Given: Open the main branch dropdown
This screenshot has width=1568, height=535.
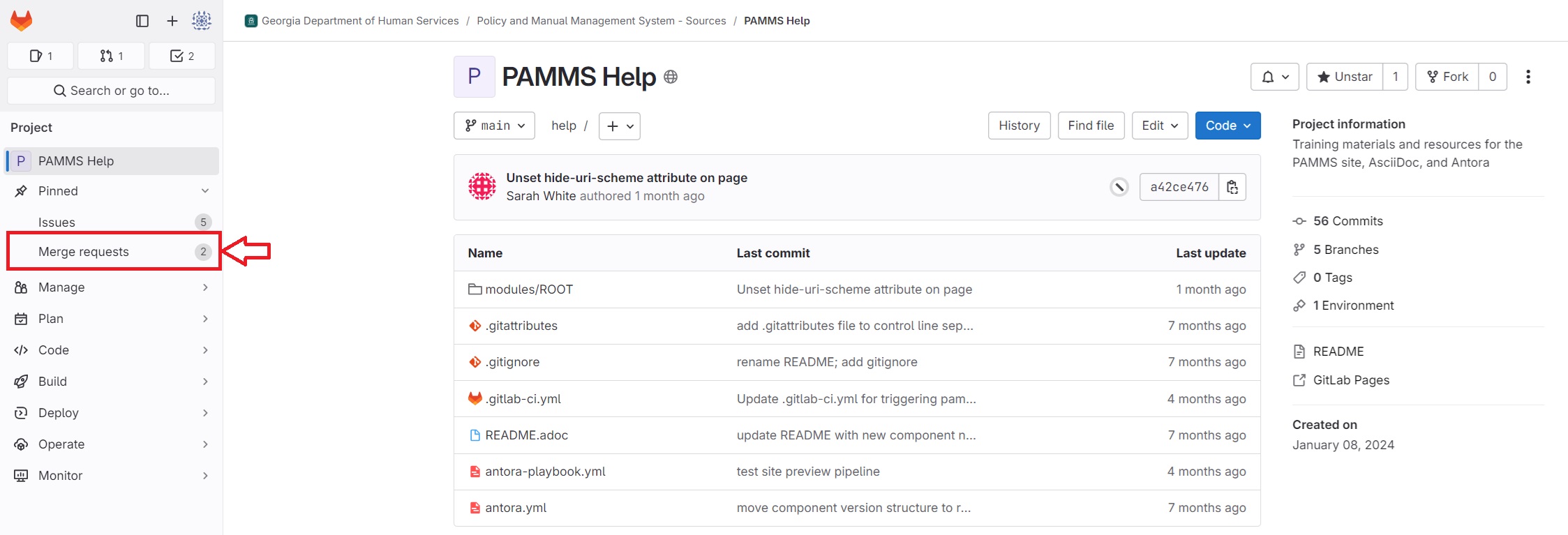Looking at the screenshot, I should click(495, 126).
